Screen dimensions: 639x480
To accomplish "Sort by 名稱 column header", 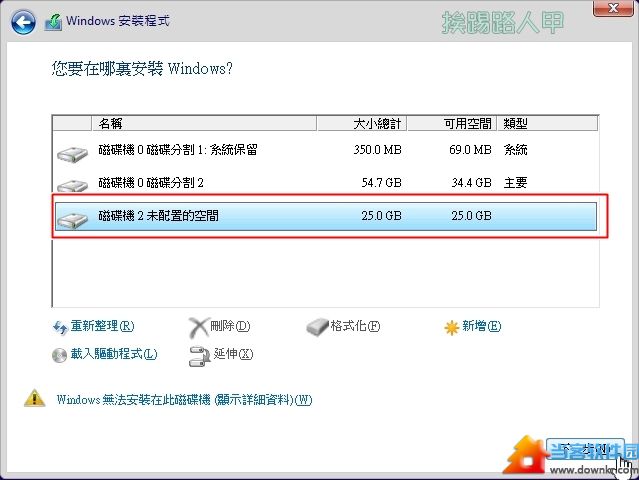I will coord(204,123).
